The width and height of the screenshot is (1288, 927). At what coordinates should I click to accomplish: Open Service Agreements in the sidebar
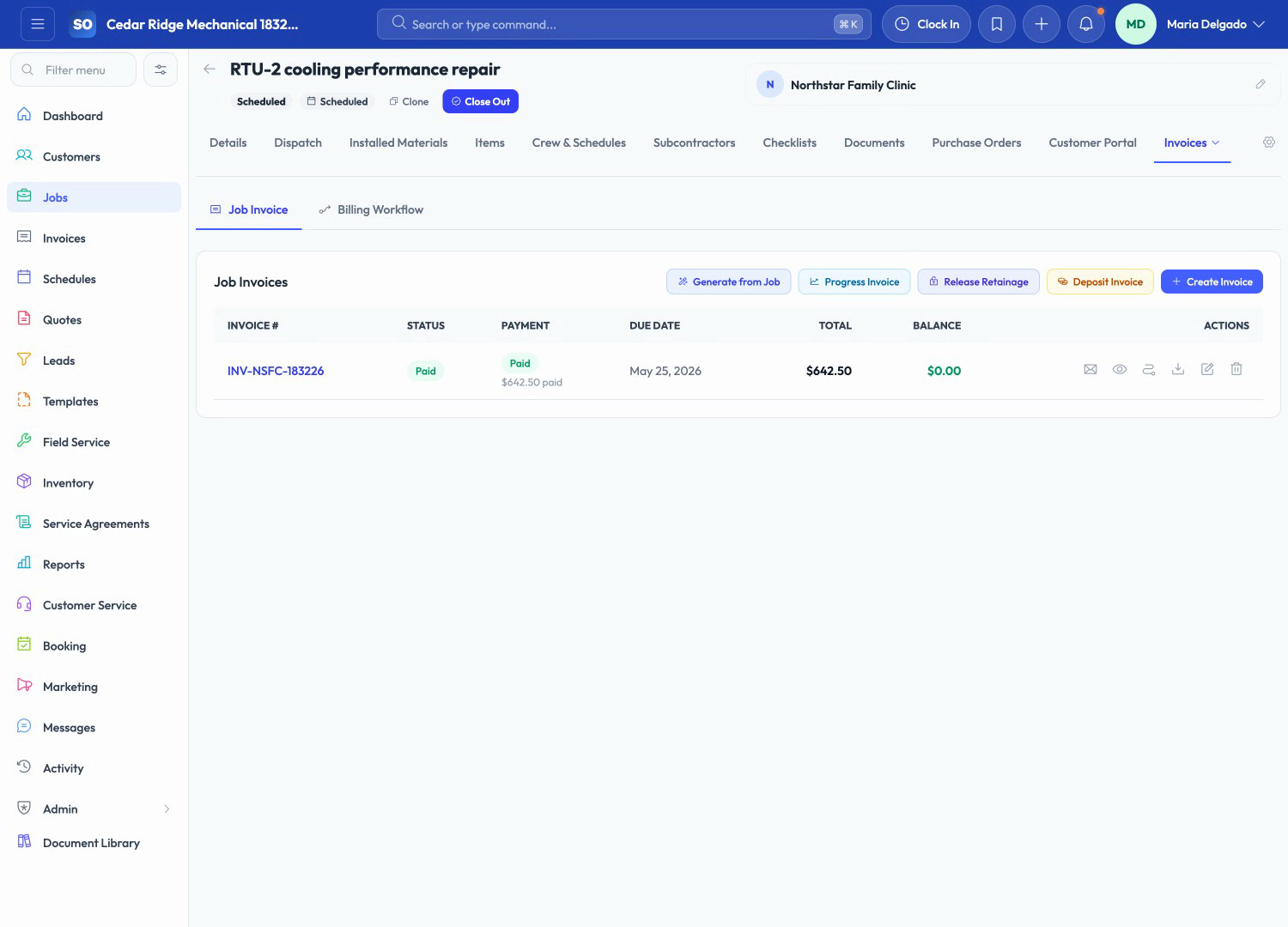click(x=94, y=524)
